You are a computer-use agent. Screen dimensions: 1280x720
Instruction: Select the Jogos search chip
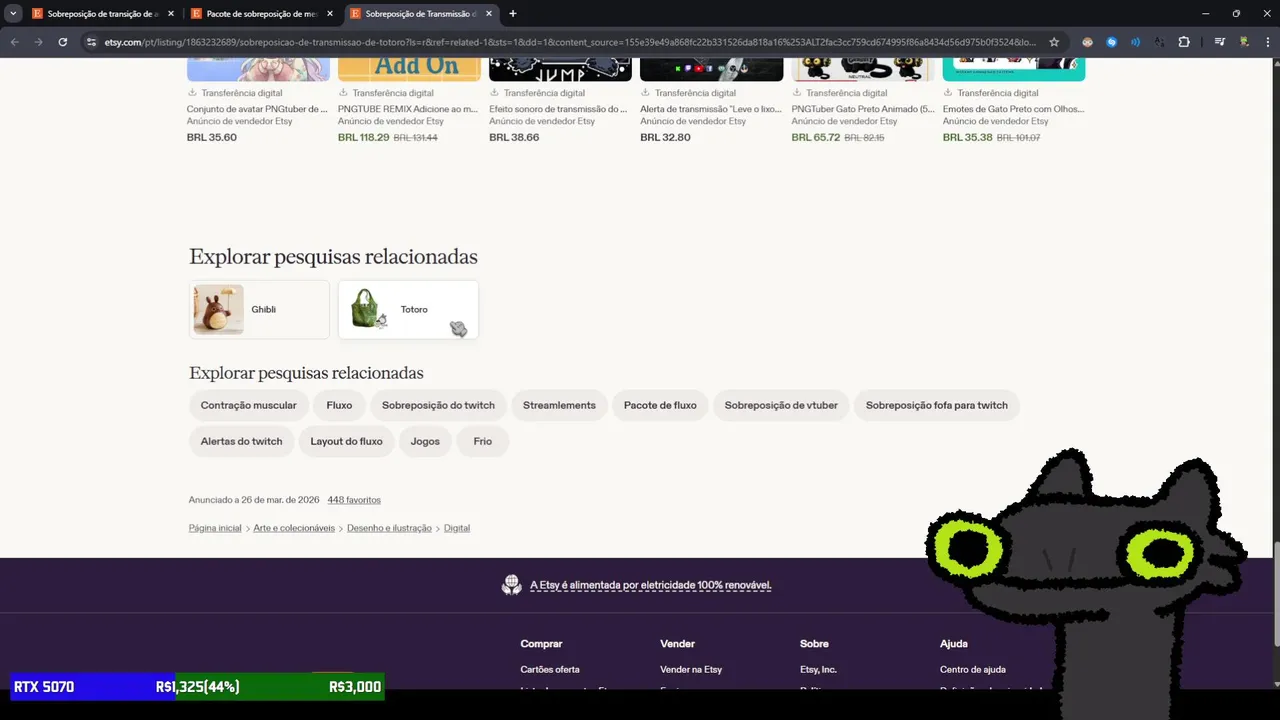coord(425,441)
